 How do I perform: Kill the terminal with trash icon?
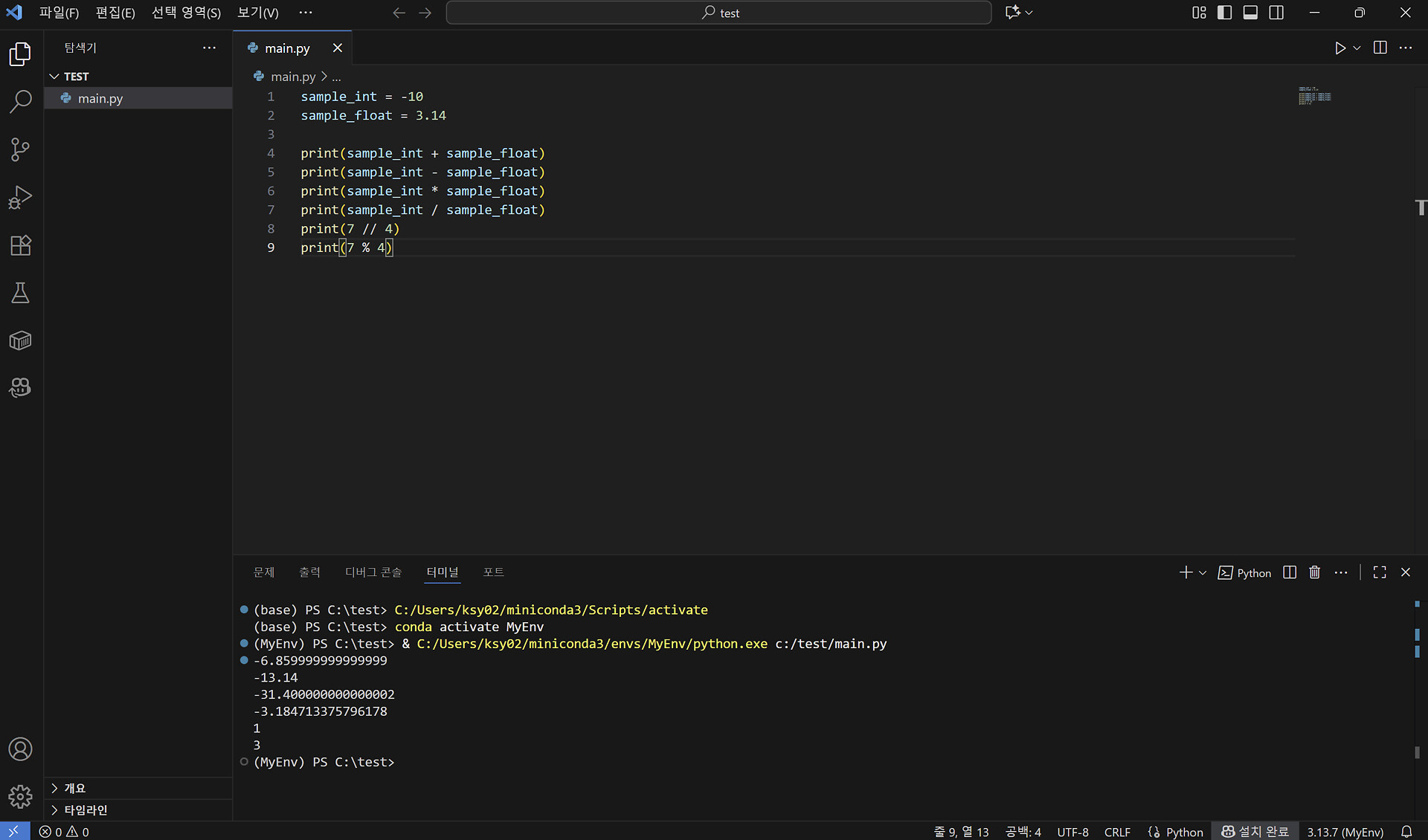click(1314, 572)
